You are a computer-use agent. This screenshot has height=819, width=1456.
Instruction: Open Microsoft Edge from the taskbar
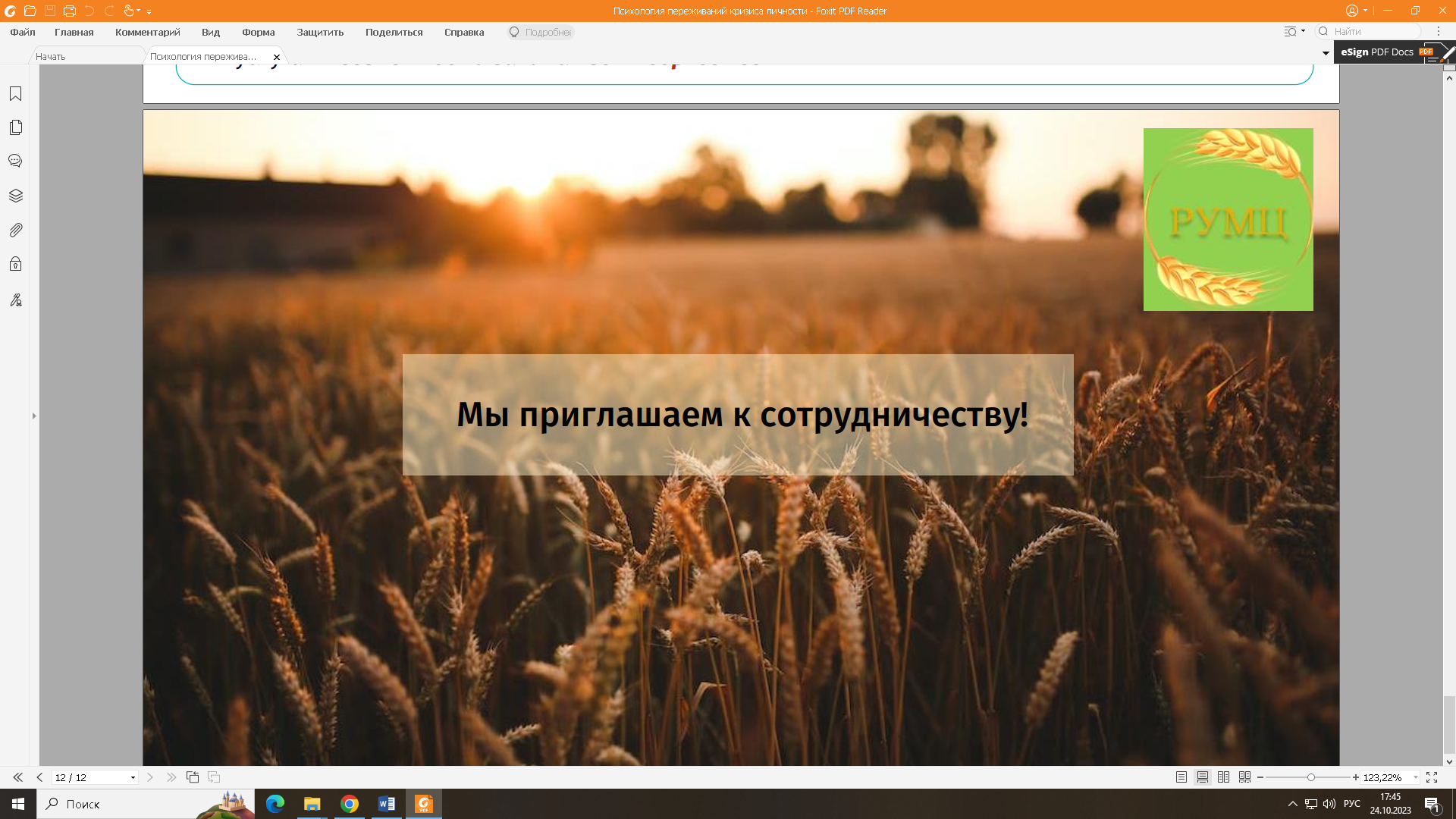point(275,804)
